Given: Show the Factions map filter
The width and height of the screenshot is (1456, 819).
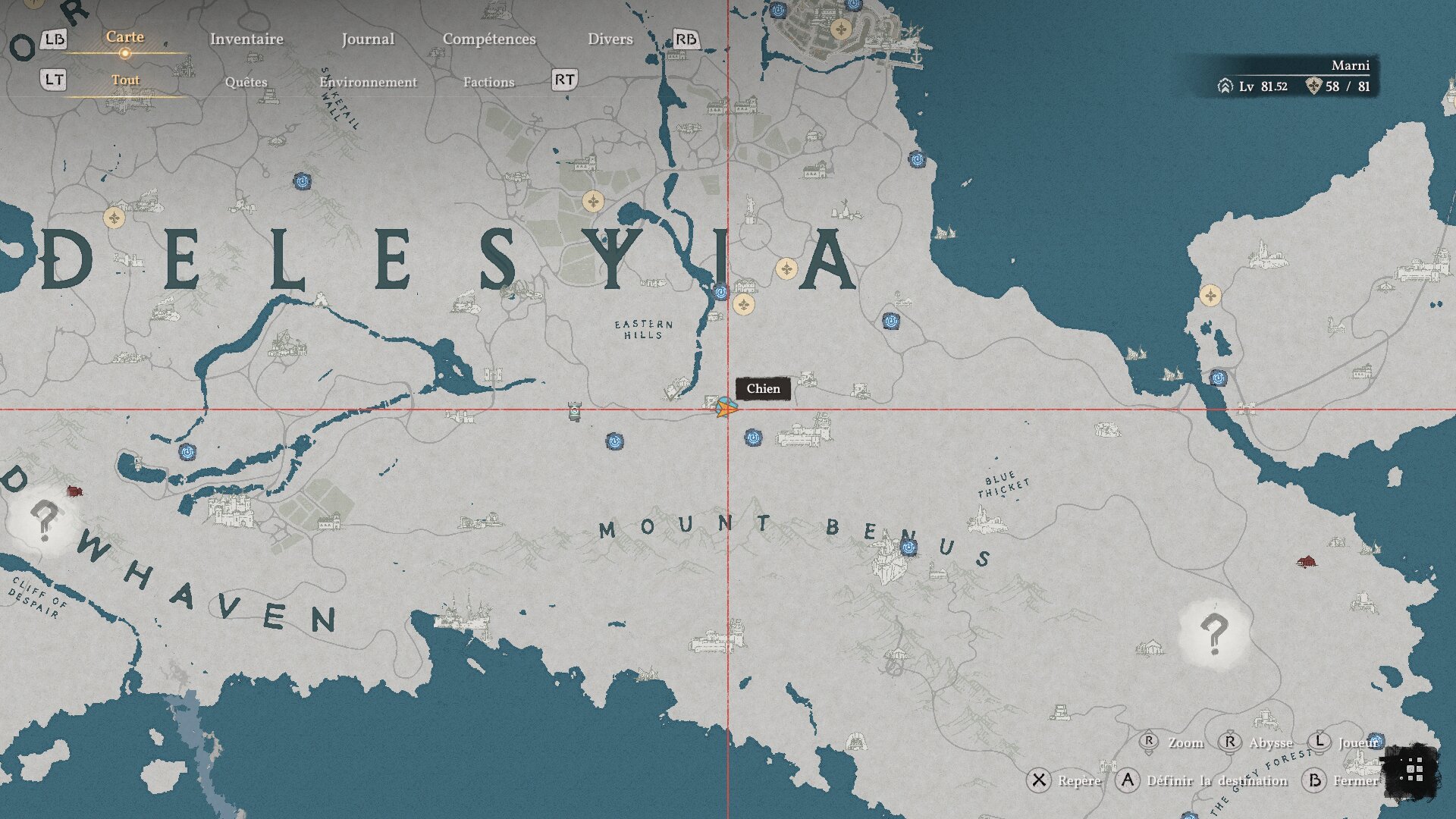Looking at the screenshot, I should tap(488, 82).
